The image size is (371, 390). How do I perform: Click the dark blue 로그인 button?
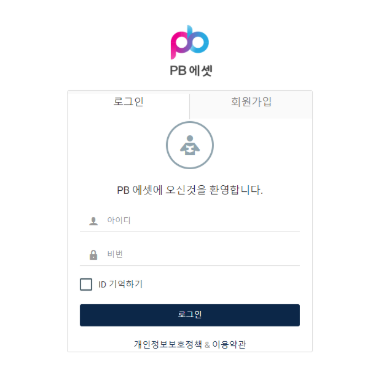(190, 315)
